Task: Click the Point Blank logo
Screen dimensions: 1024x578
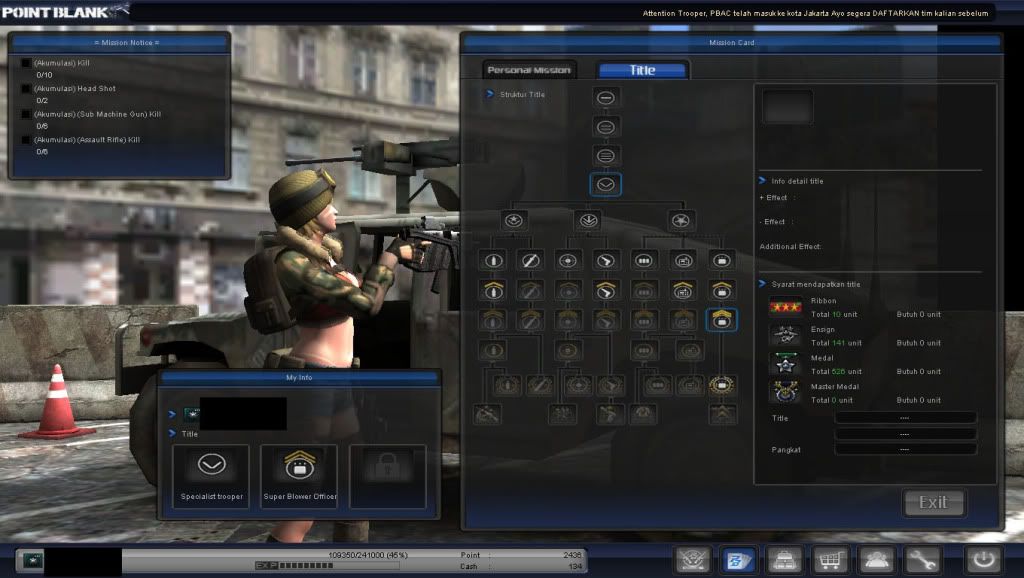Action: tap(63, 11)
